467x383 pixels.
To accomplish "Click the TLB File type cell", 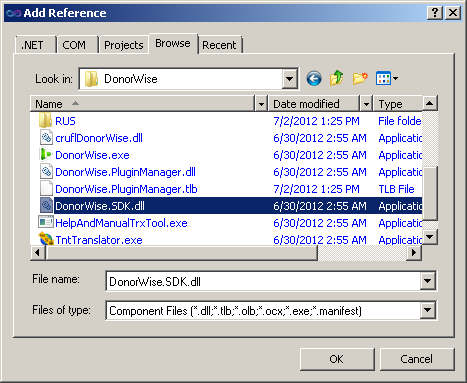I will point(396,189).
